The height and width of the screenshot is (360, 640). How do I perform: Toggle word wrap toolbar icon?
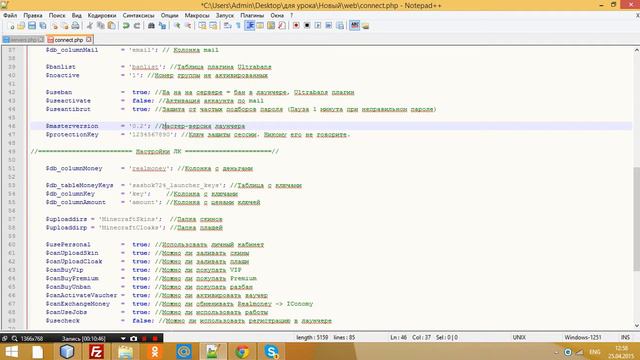pyautogui.click(x=228, y=26)
